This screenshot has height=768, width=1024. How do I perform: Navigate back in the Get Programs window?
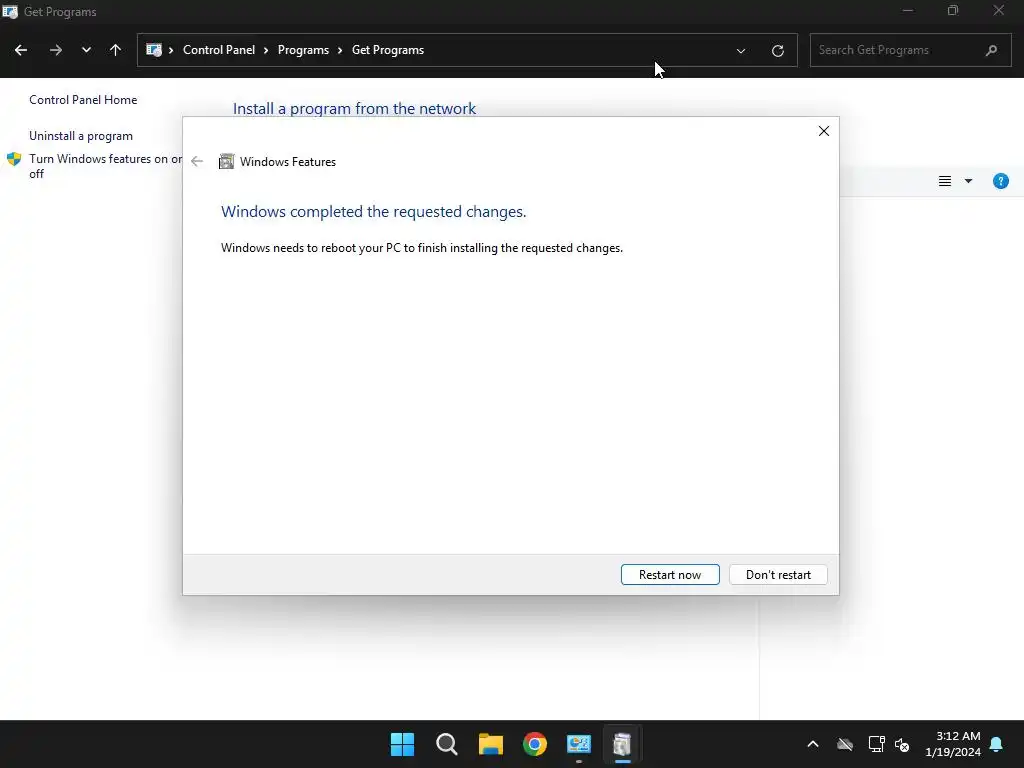pyautogui.click(x=21, y=50)
